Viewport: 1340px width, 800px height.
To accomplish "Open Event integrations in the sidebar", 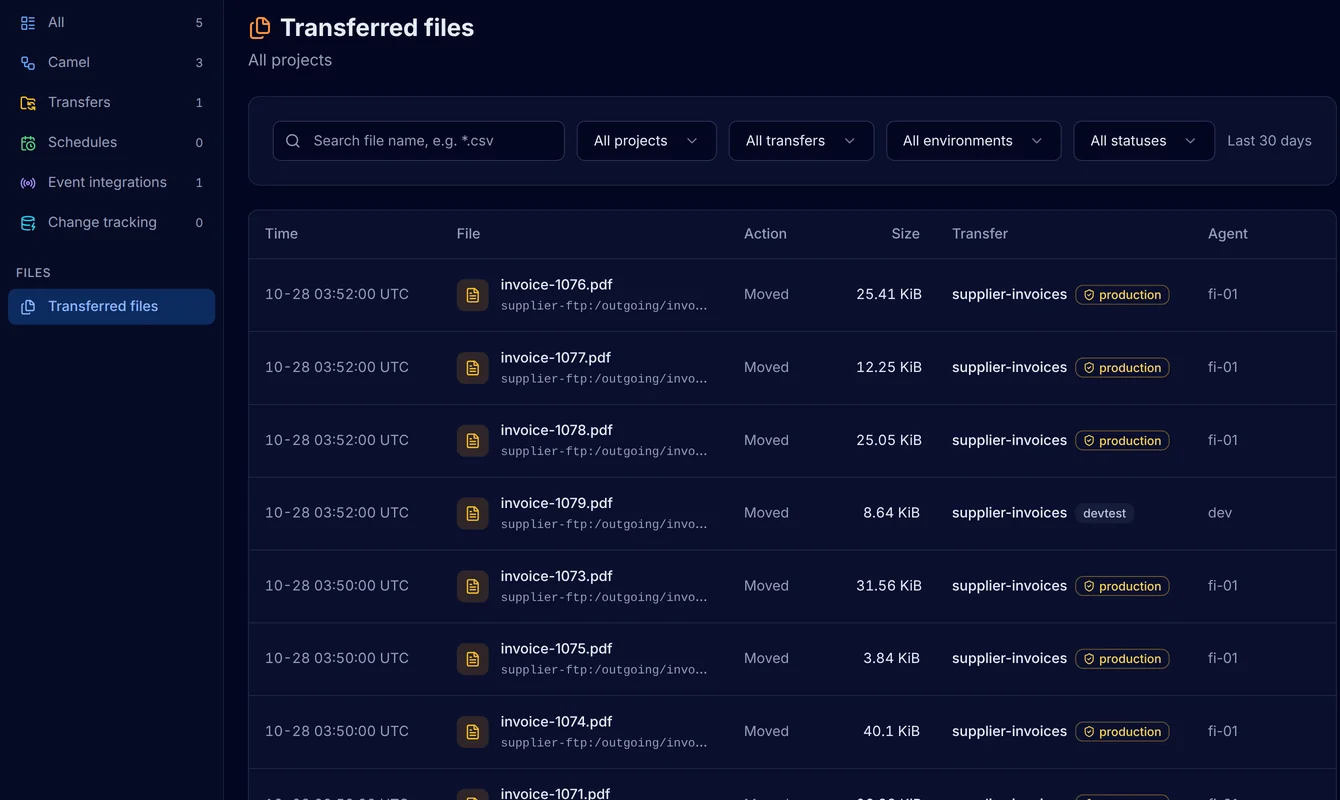I will [x=111, y=182].
